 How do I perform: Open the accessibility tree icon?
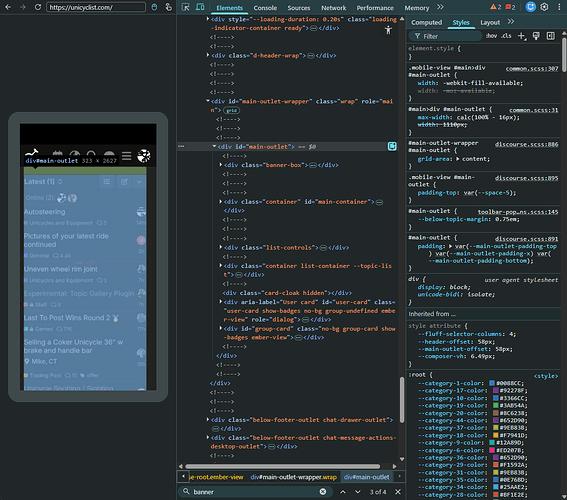pyautogui.click(x=388, y=30)
